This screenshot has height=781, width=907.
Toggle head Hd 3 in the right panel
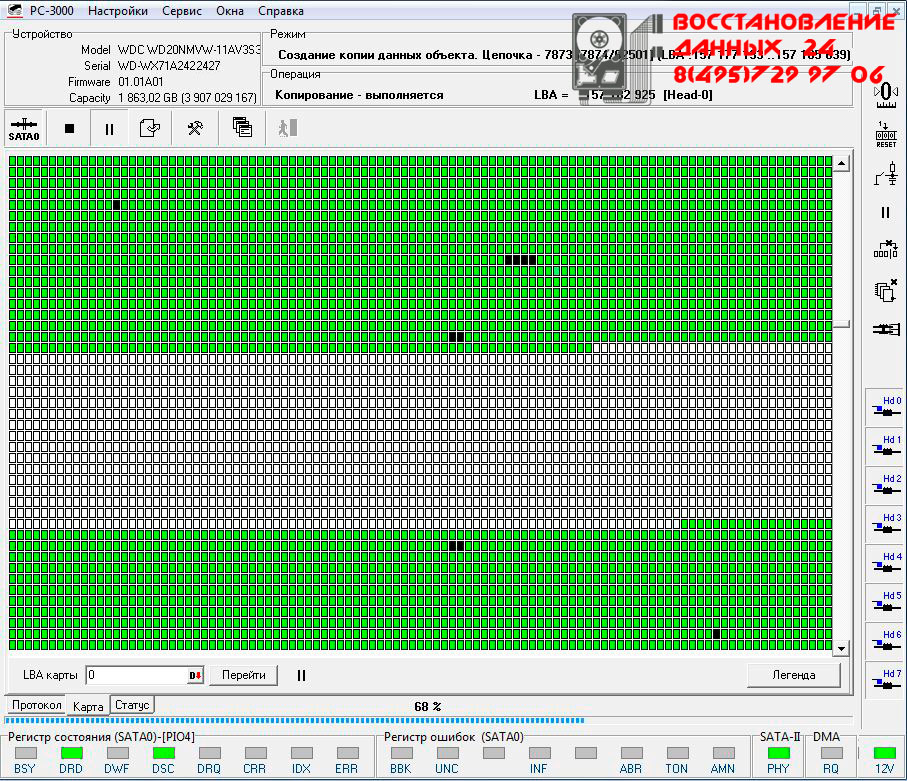click(x=885, y=524)
